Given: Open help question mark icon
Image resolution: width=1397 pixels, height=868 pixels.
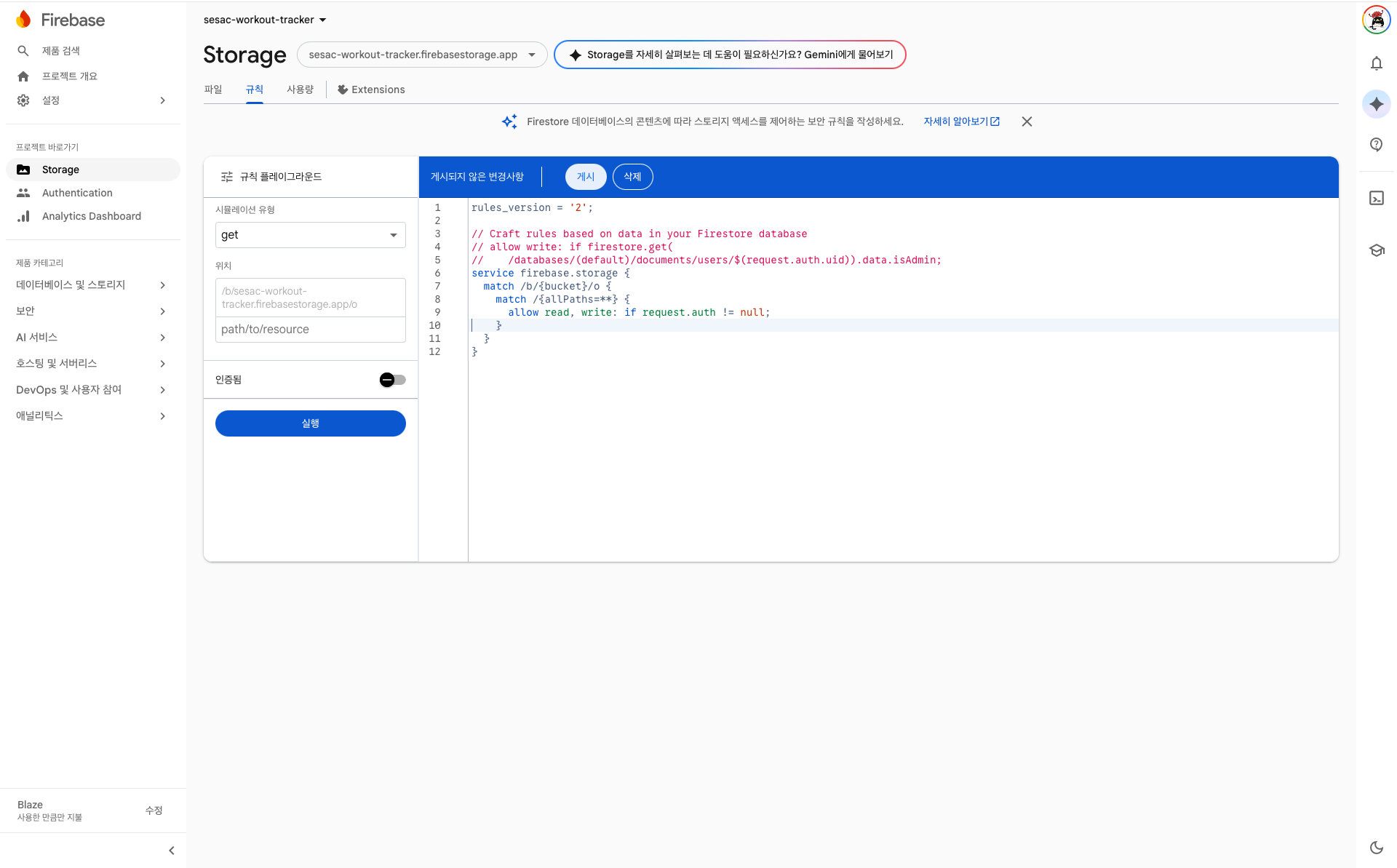Looking at the screenshot, I should pos(1377,145).
